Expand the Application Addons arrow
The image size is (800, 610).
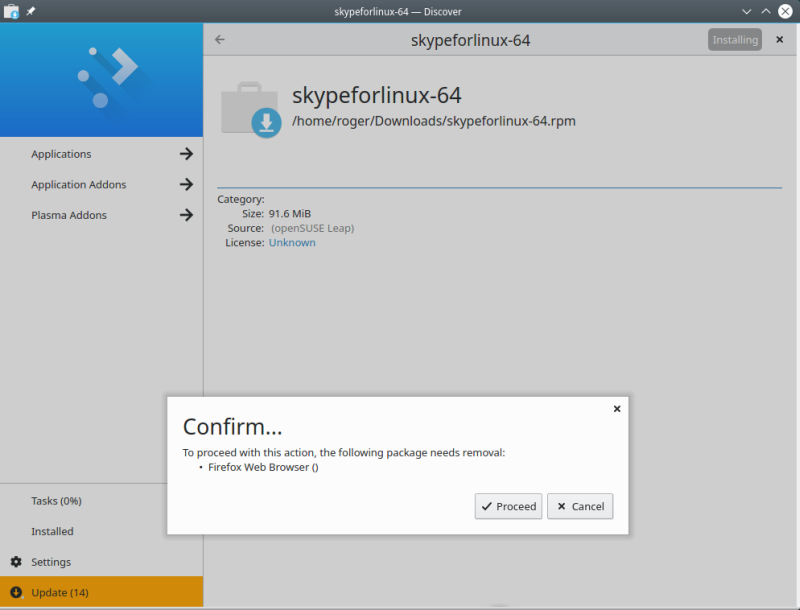[x=186, y=184]
